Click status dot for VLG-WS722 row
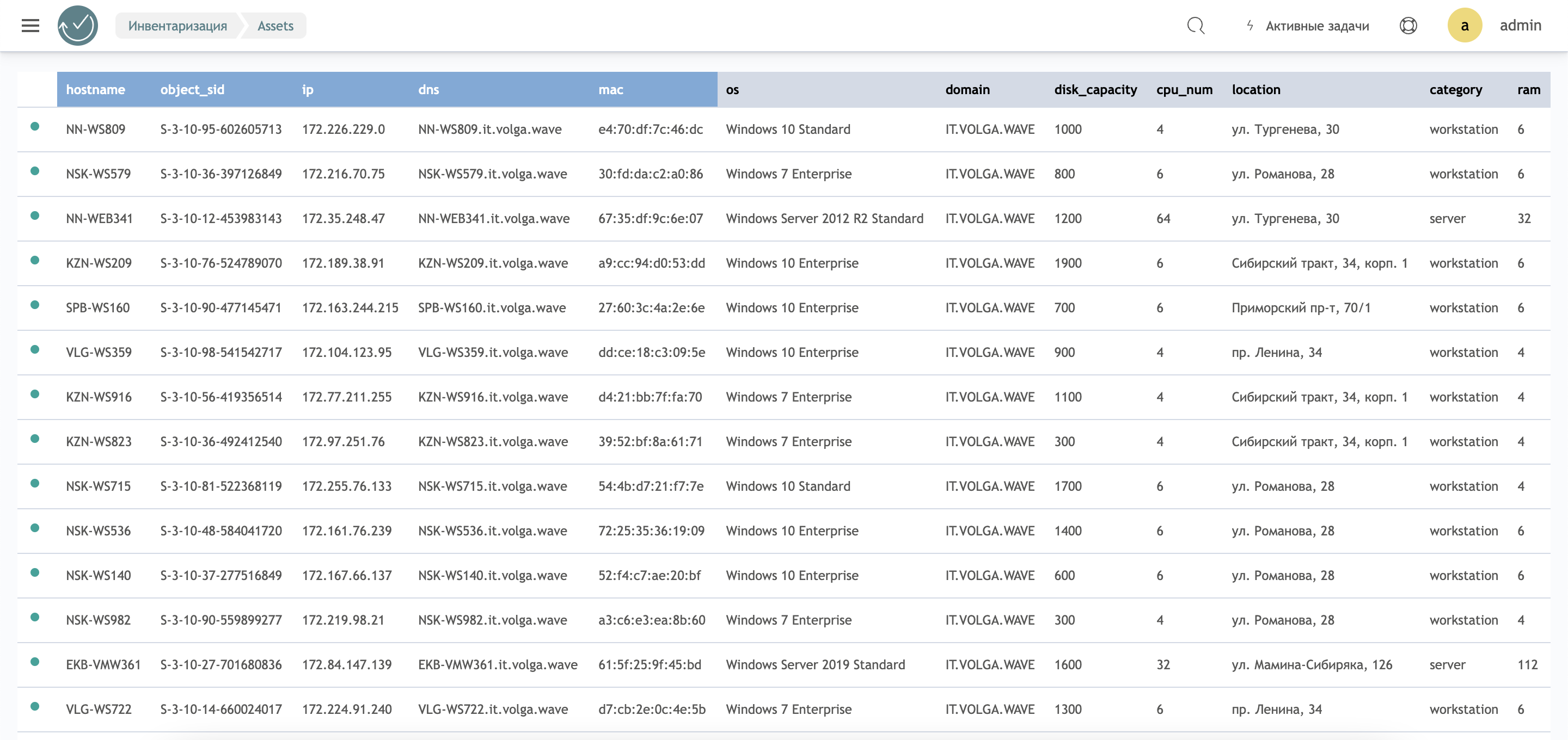Viewport: 1568px width, 740px height. 35,706
